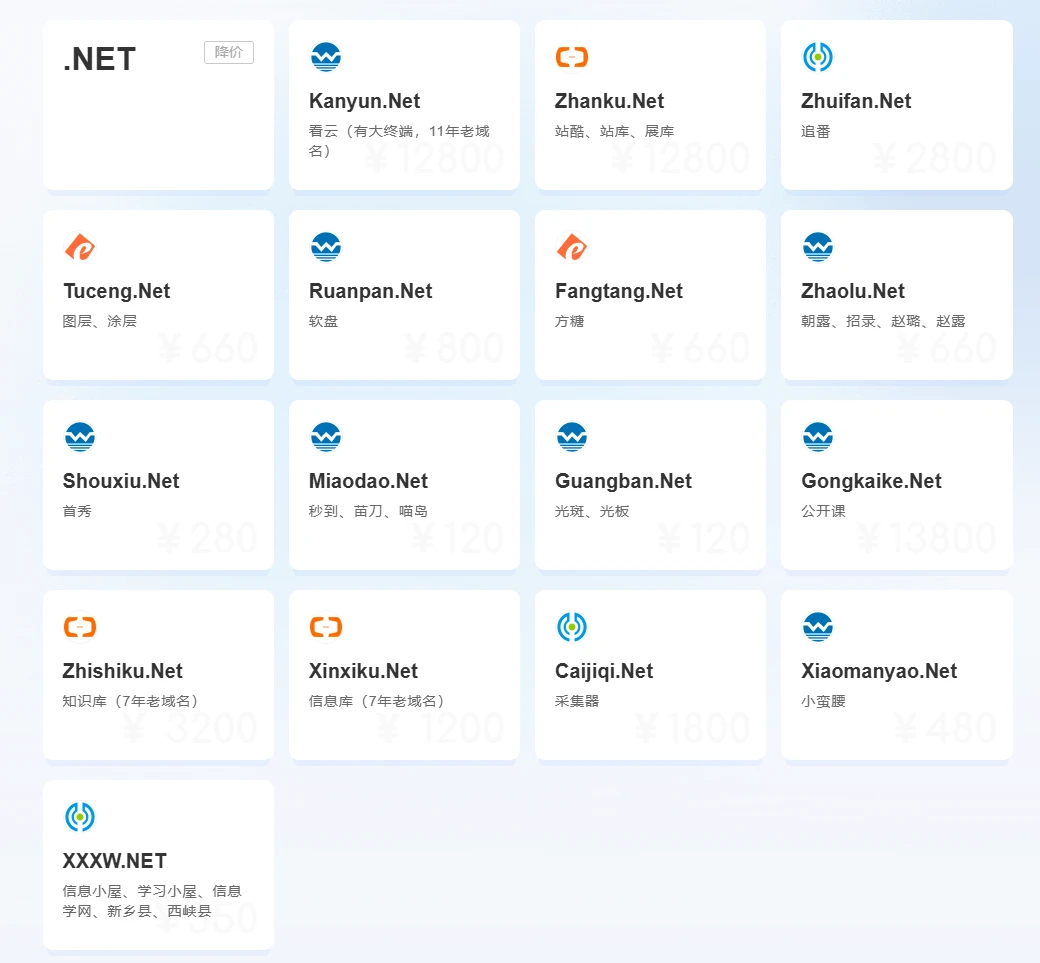Click the orange bracket icon above Zhishiku.Net
Screen dimensions: 1040x963
[79, 627]
